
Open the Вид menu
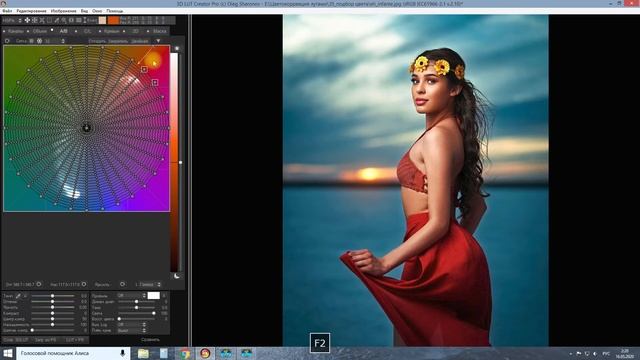84,11
